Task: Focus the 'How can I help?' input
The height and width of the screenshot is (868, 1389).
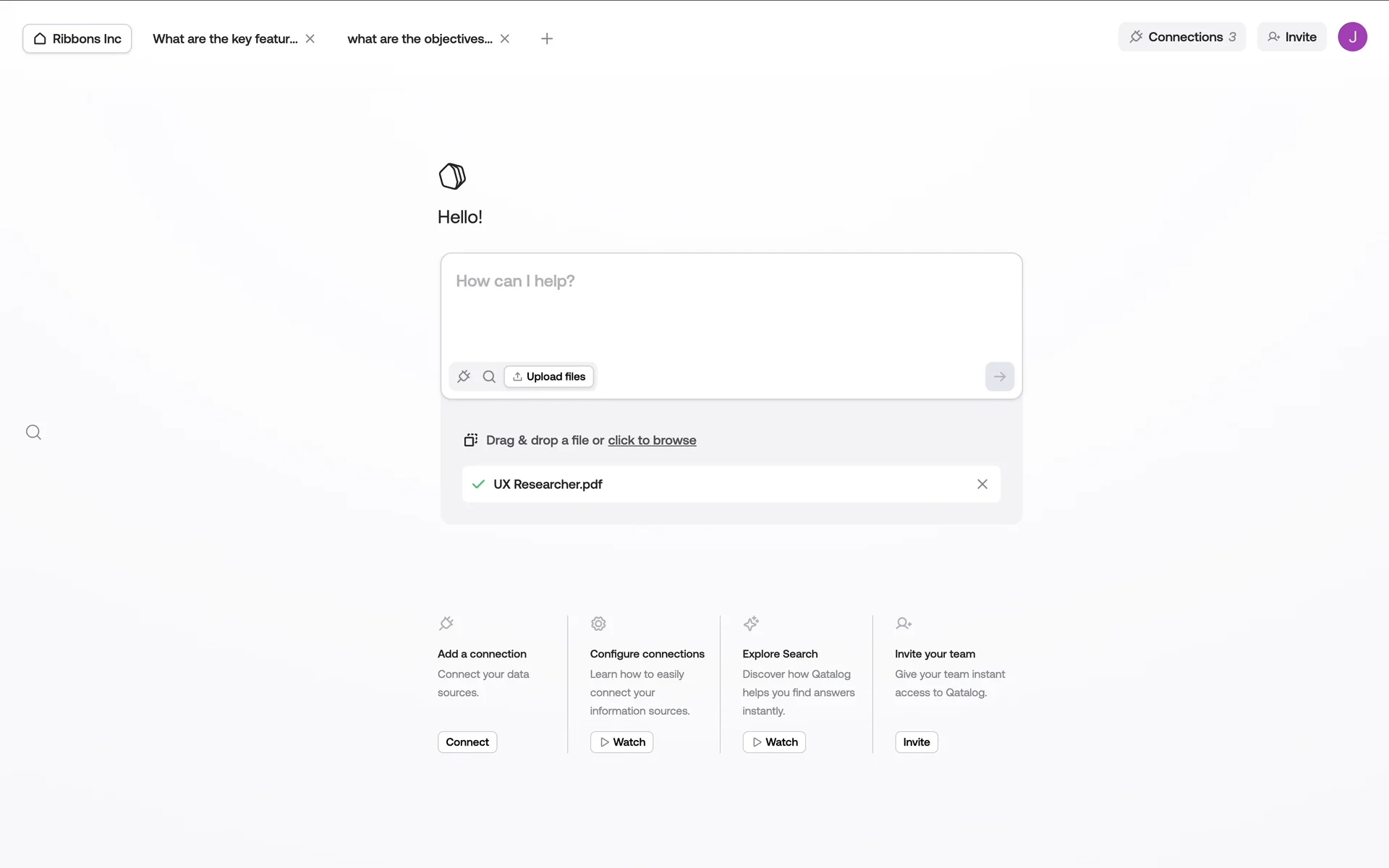Action: coord(731,304)
